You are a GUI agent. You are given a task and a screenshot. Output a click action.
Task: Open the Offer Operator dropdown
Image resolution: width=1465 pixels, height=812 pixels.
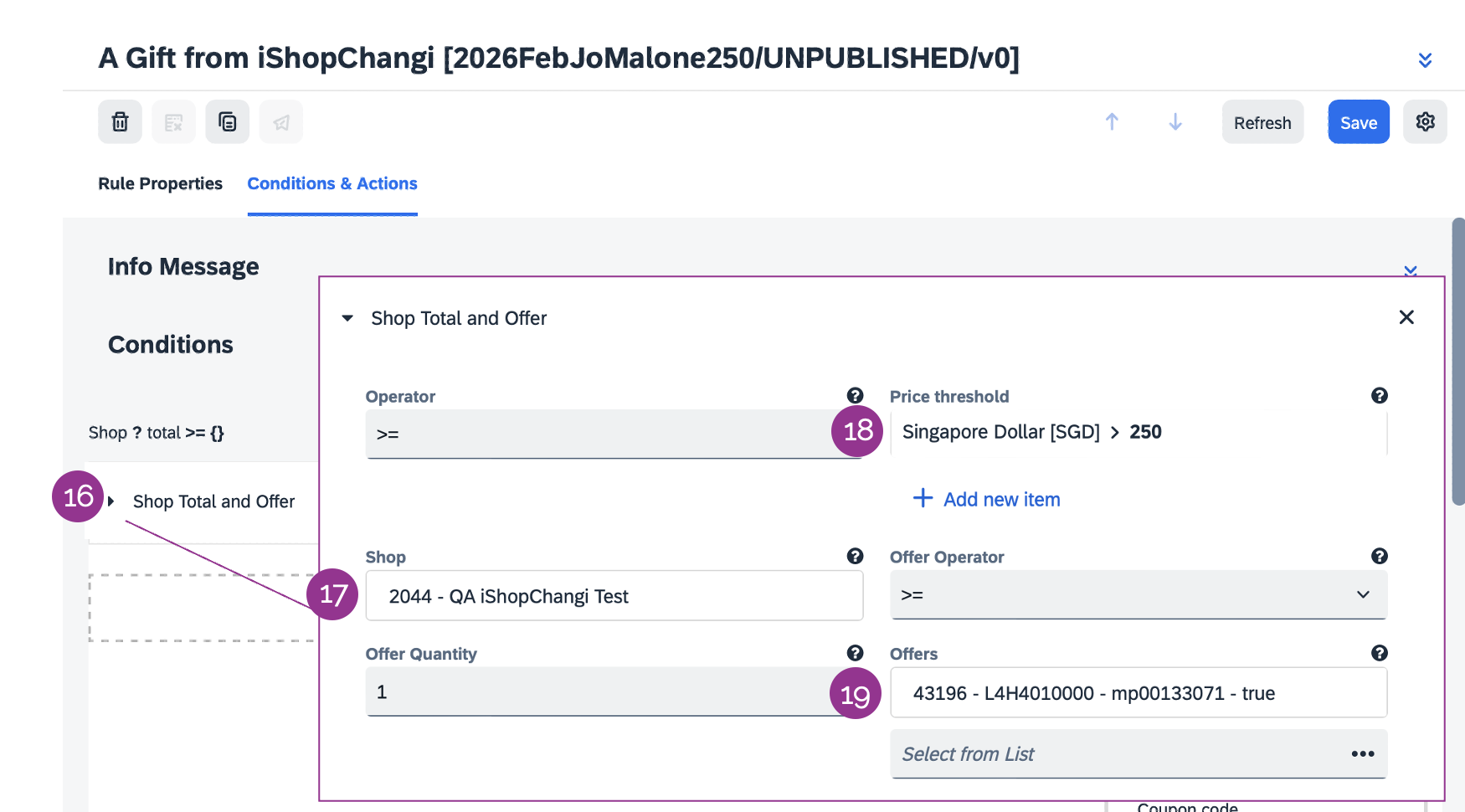click(1138, 595)
